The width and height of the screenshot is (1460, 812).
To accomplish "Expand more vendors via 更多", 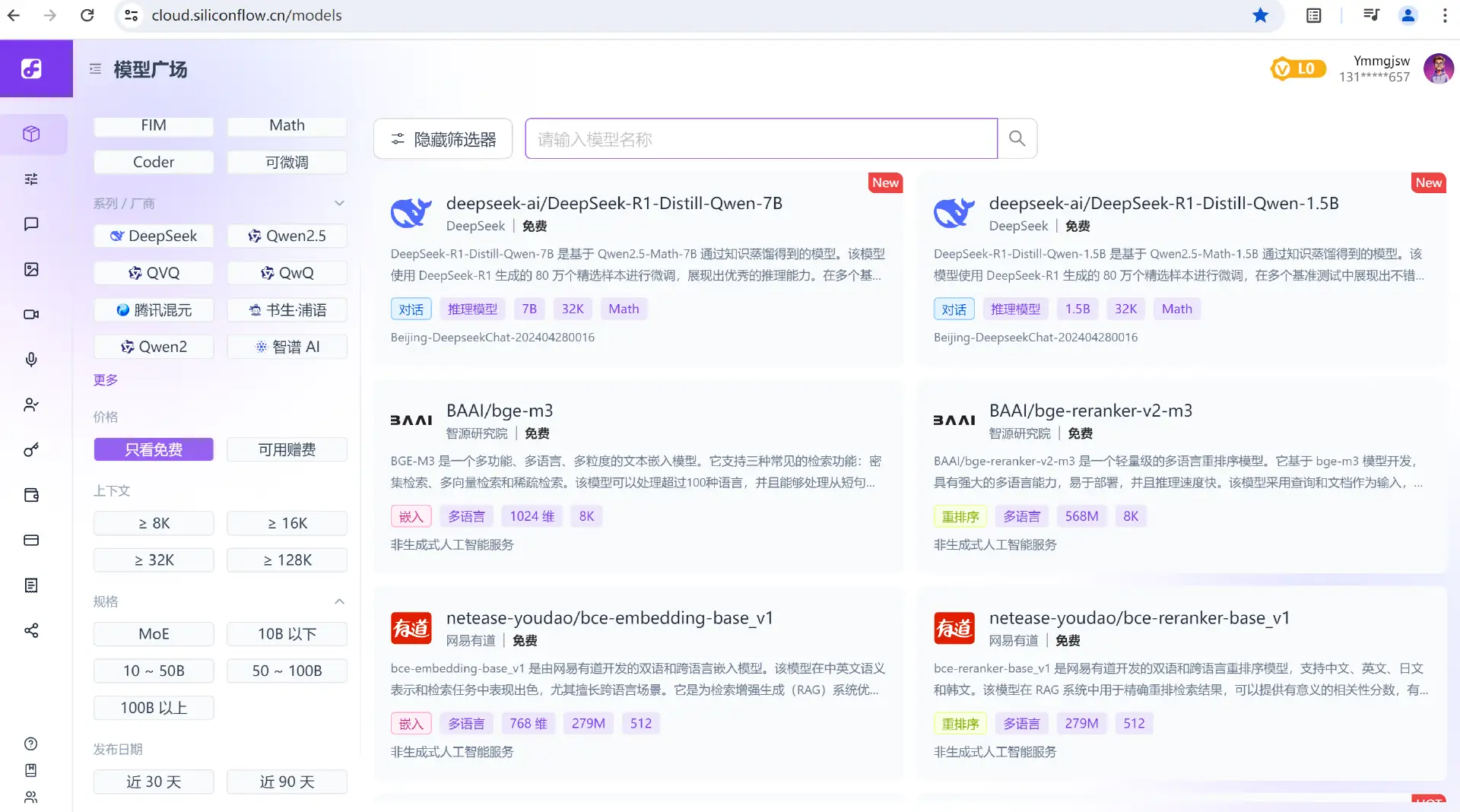I will (106, 380).
